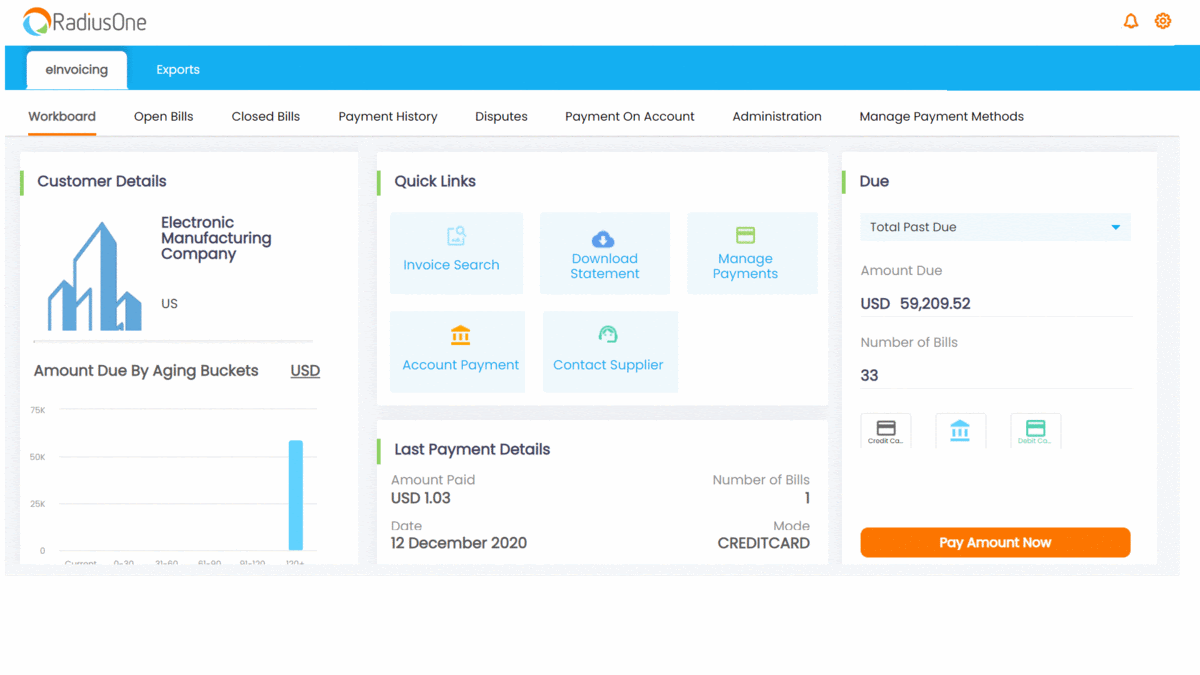Open Account Payment quick link
The image size is (1200, 675).
(x=458, y=351)
